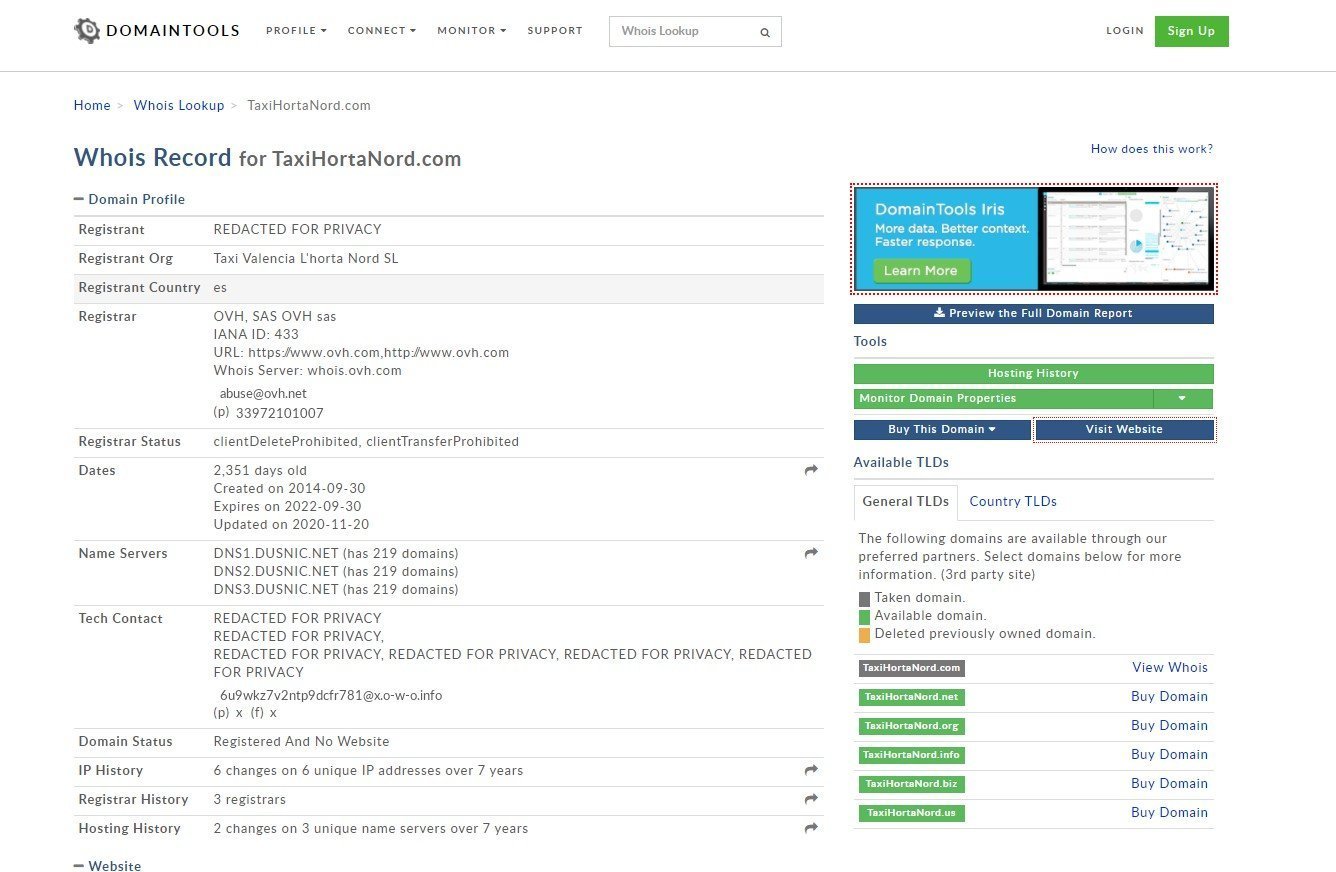Viewport: 1336px width, 872px height.
Task: Click the '3 registrars' text
Action: tap(250, 799)
